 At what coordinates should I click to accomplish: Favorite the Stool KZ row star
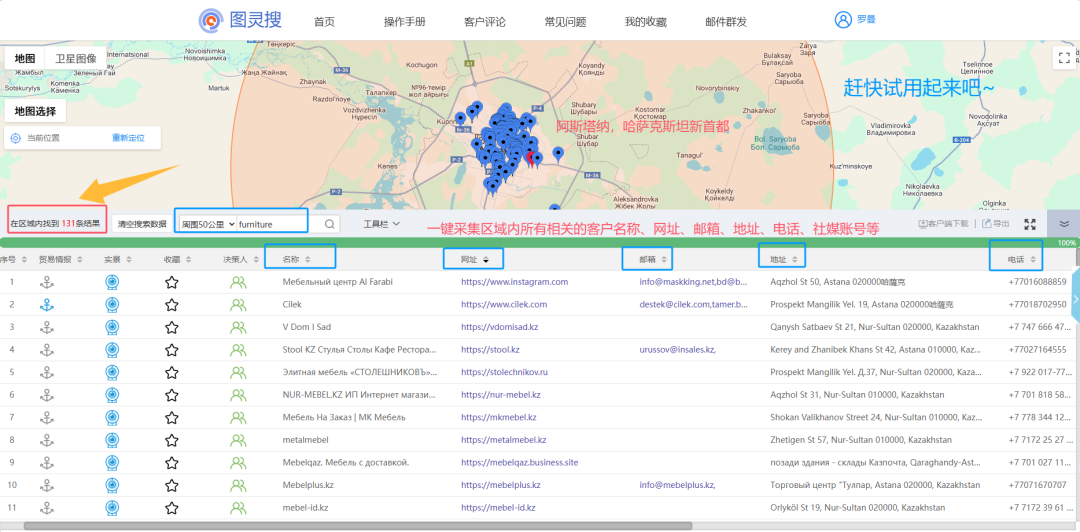172,349
